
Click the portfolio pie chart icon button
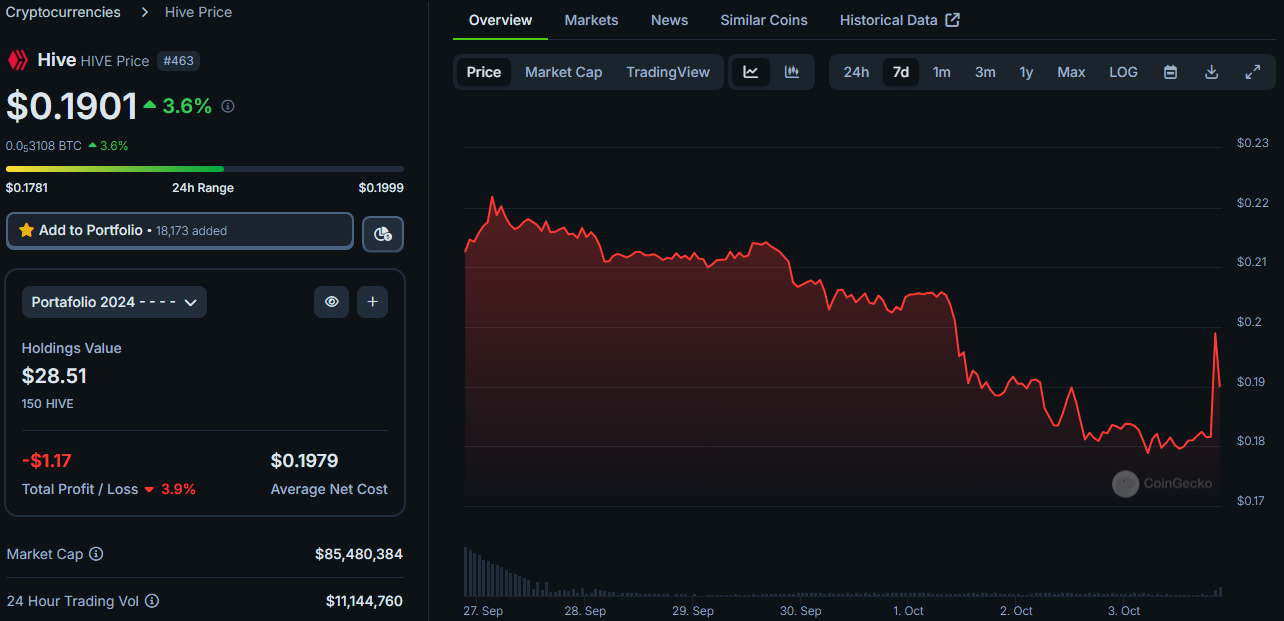pos(382,233)
